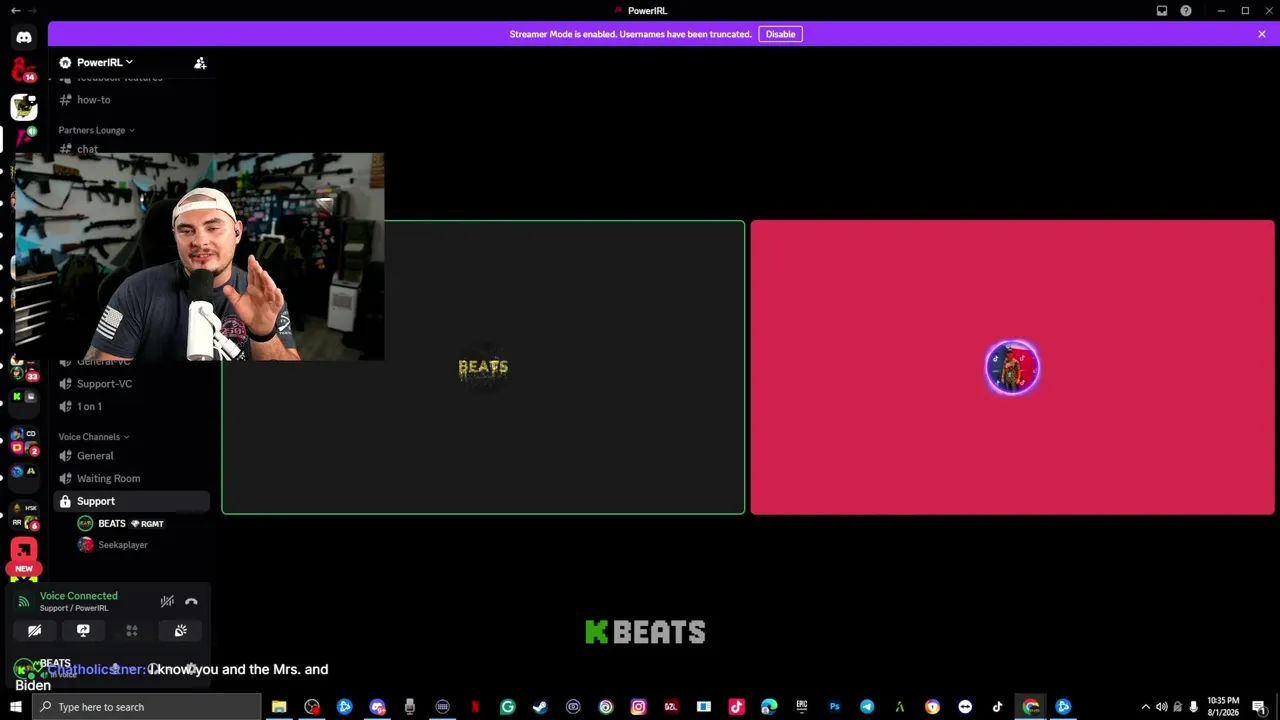This screenshot has height=720, width=1280.
Task: Open server icon with 14 badge
Action: [24, 70]
